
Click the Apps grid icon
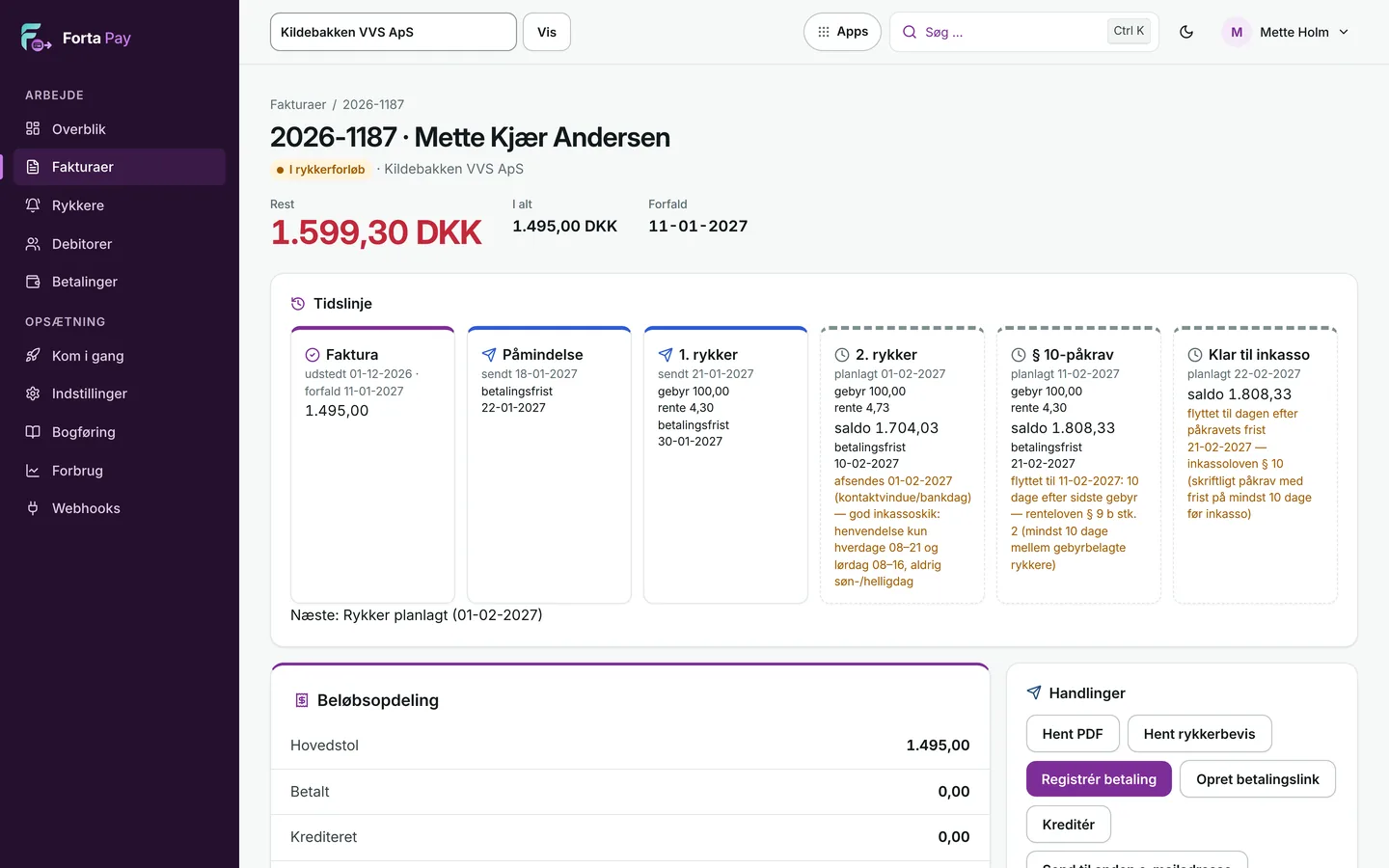pyautogui.click(x=824, y=32)
